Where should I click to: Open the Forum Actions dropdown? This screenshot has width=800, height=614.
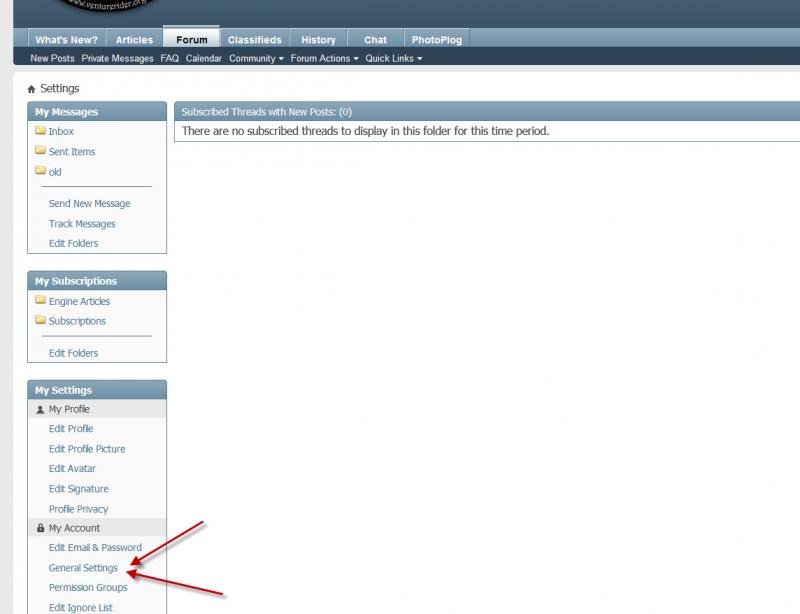(x=324, y=58)
